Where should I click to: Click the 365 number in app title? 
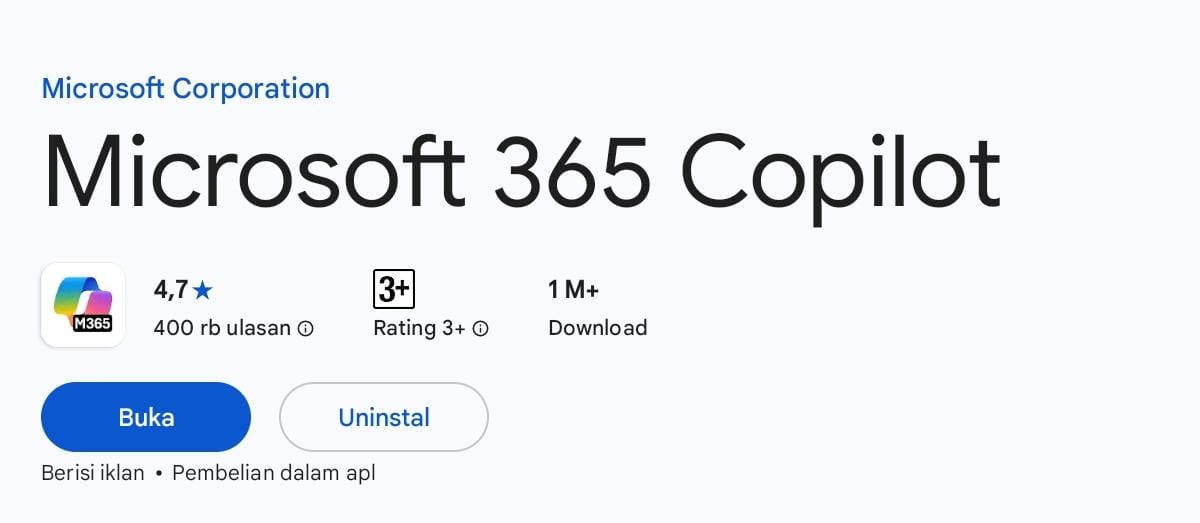pos(573,172)
